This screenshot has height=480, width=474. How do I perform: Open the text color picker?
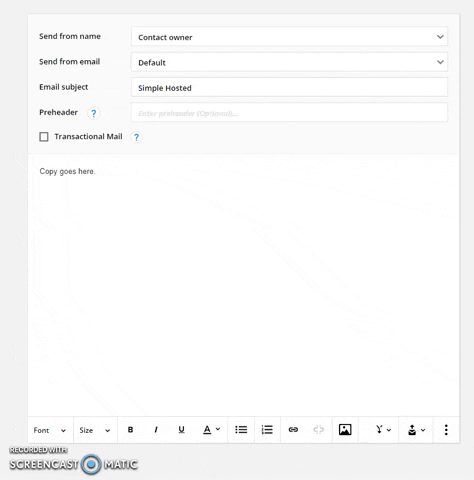(211, 430)
